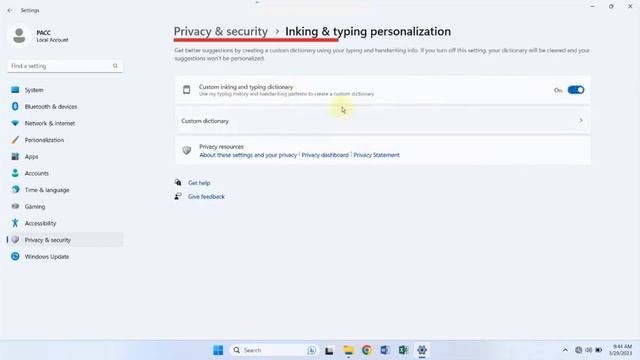Click the PACC user avatar icon
The image size is (640, 360).
pyautogui.click(x=19, y=36)
